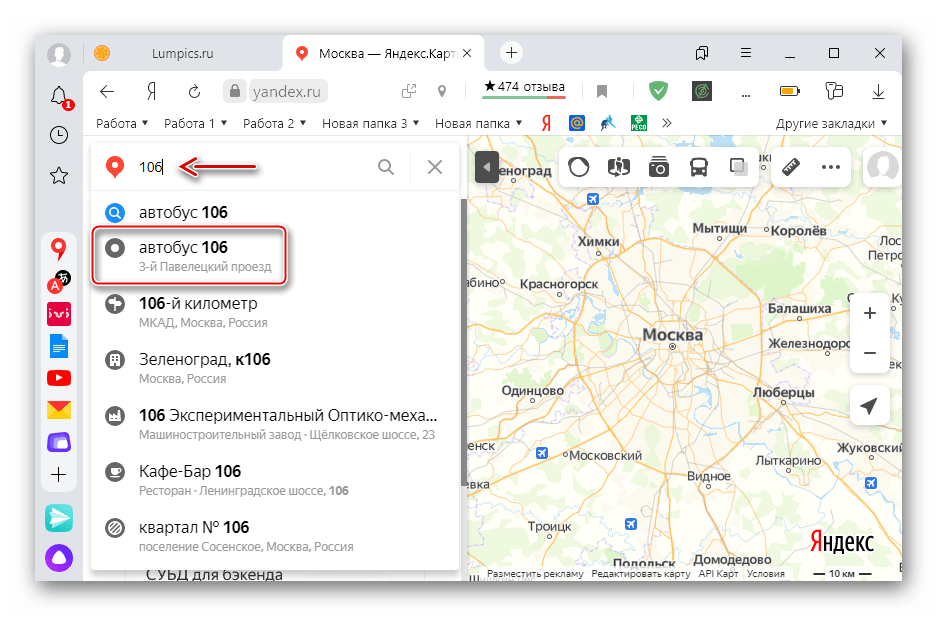Open browser notifications bell in sidebar
Screen dimensions: 937x621
59,96
